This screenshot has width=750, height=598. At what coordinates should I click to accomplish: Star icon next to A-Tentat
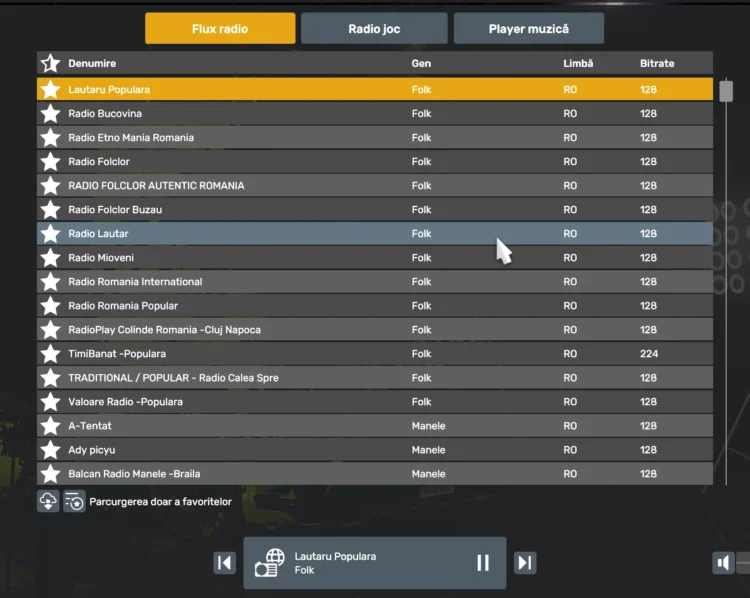click(50, 425)
